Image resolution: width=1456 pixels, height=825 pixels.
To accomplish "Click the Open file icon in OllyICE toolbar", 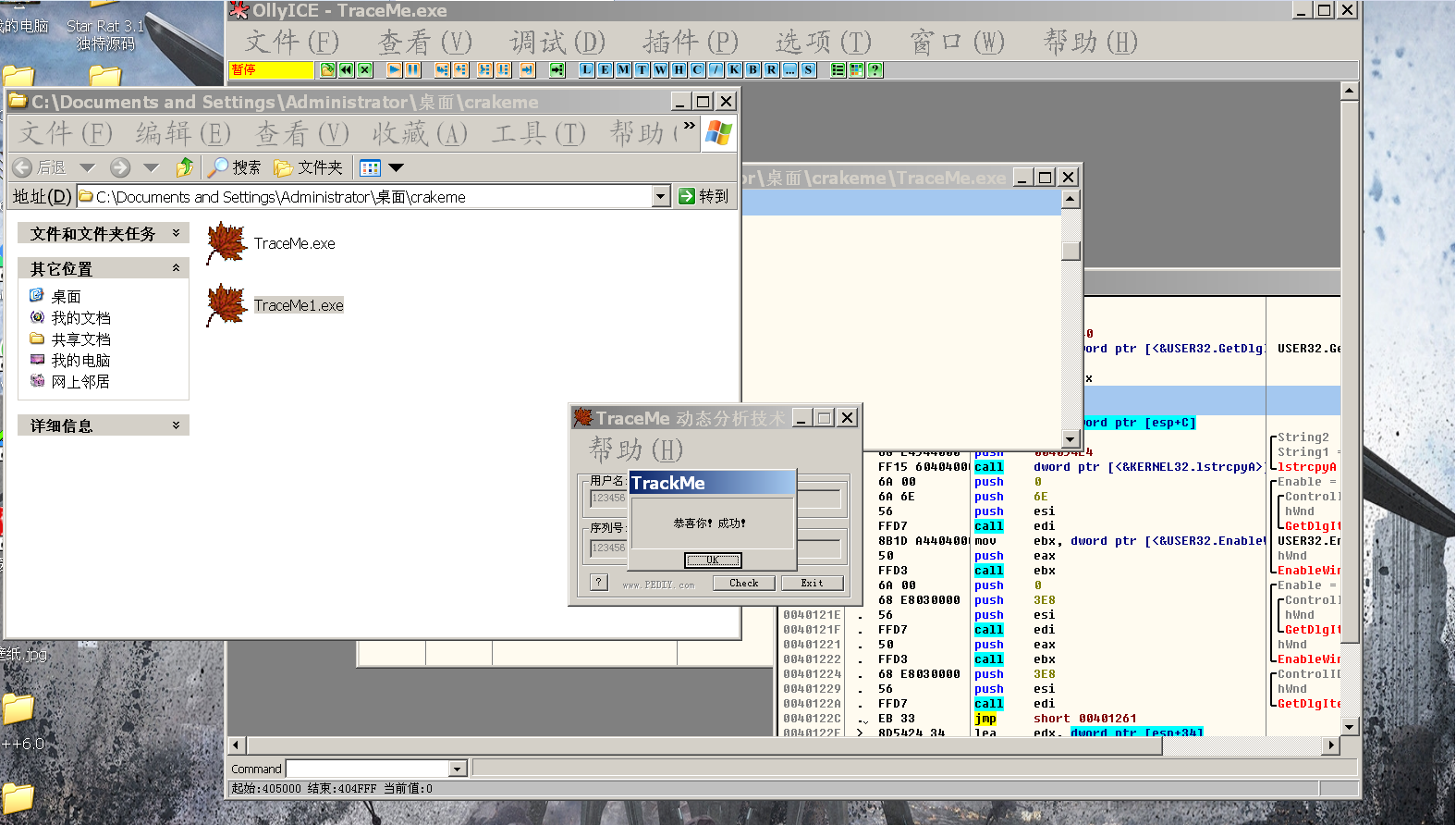I will tap(327, 69).
